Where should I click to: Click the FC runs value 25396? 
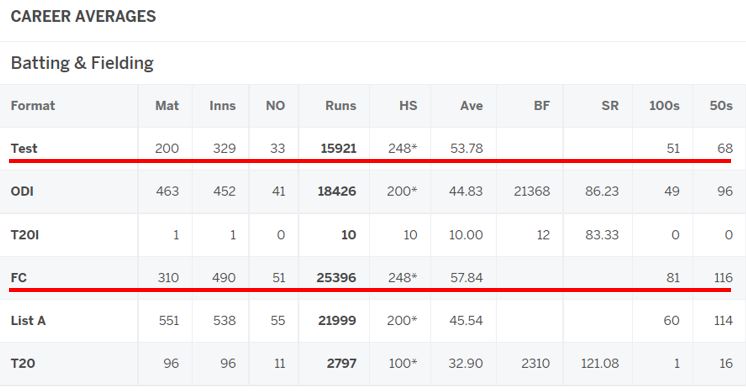[336, 277]
